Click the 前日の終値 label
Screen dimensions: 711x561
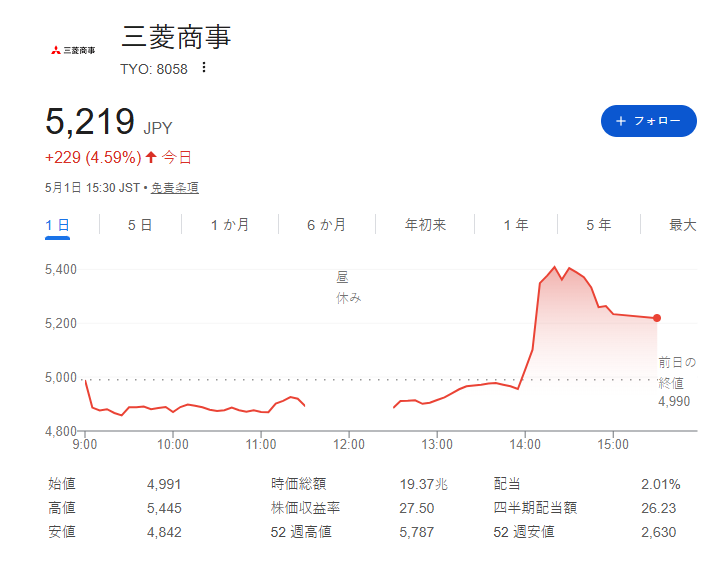pyautogui.click(x=677, y=373)
